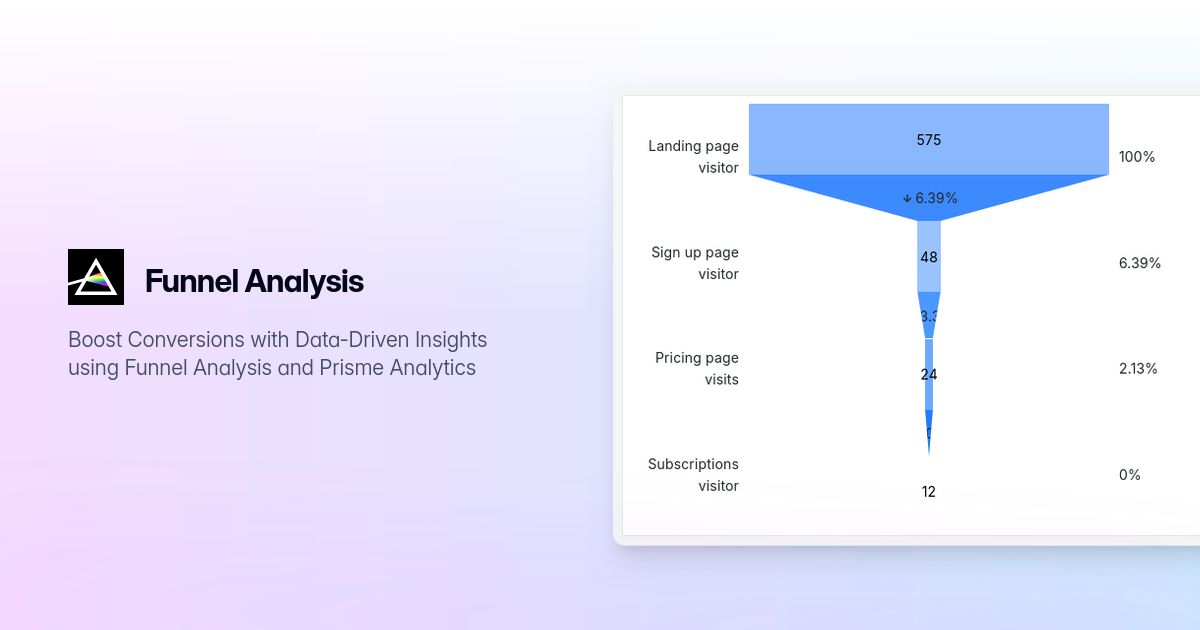Click the 24 visits funnel segment

pos(929,375)
